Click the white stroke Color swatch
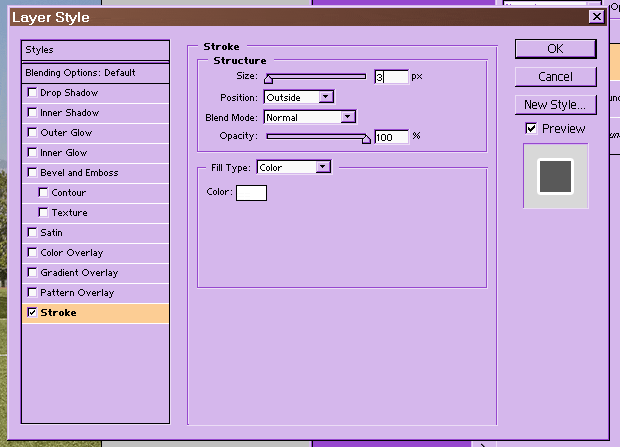Screen dimensions: 620x447 (x=251, y=192)
